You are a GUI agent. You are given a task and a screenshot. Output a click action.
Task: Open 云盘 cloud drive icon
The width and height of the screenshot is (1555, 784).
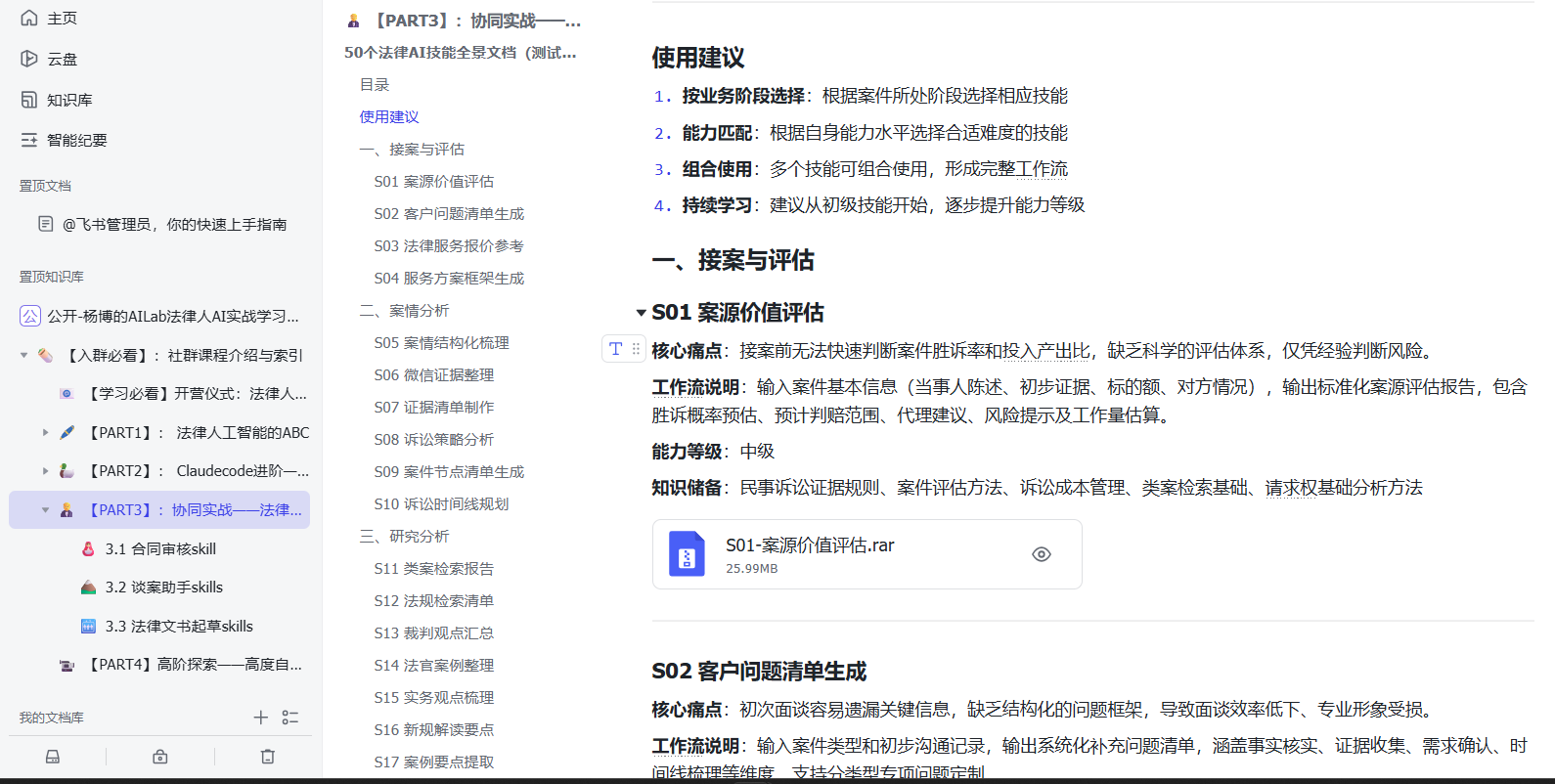(29, 59)
